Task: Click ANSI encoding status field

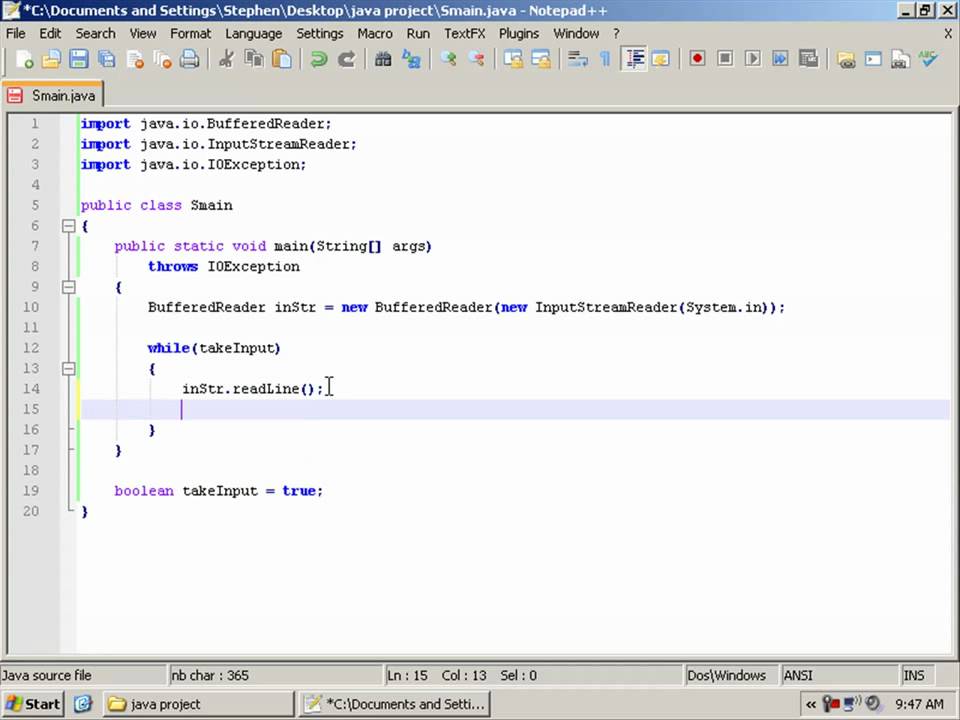Action: (840, 675)
